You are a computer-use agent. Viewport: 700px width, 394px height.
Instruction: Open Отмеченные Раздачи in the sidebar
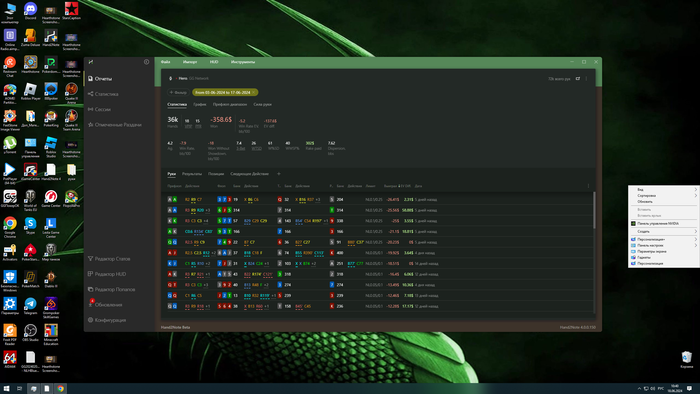(x=115, y=125)
